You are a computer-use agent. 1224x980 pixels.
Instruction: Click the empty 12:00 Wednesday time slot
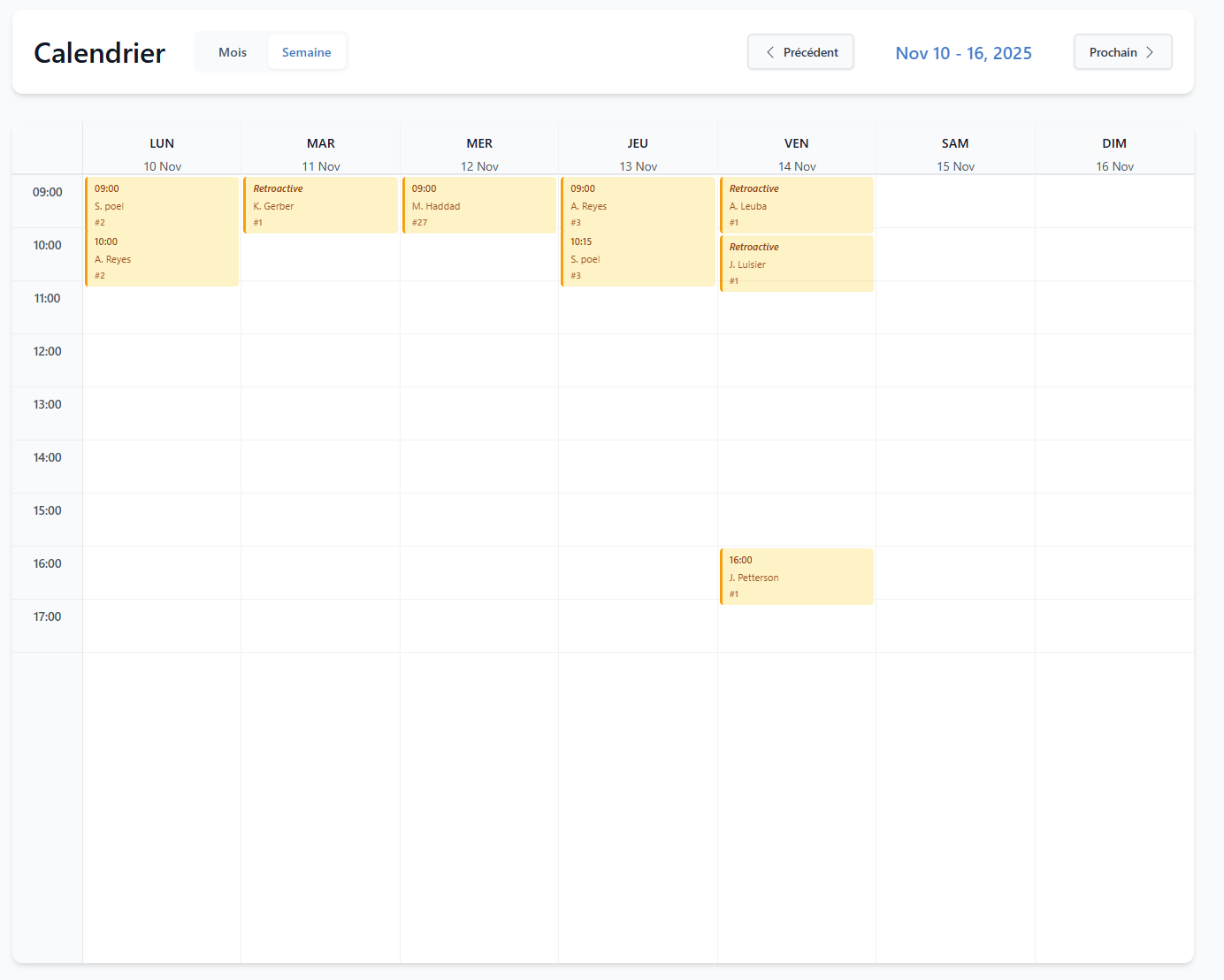[479, 360]
